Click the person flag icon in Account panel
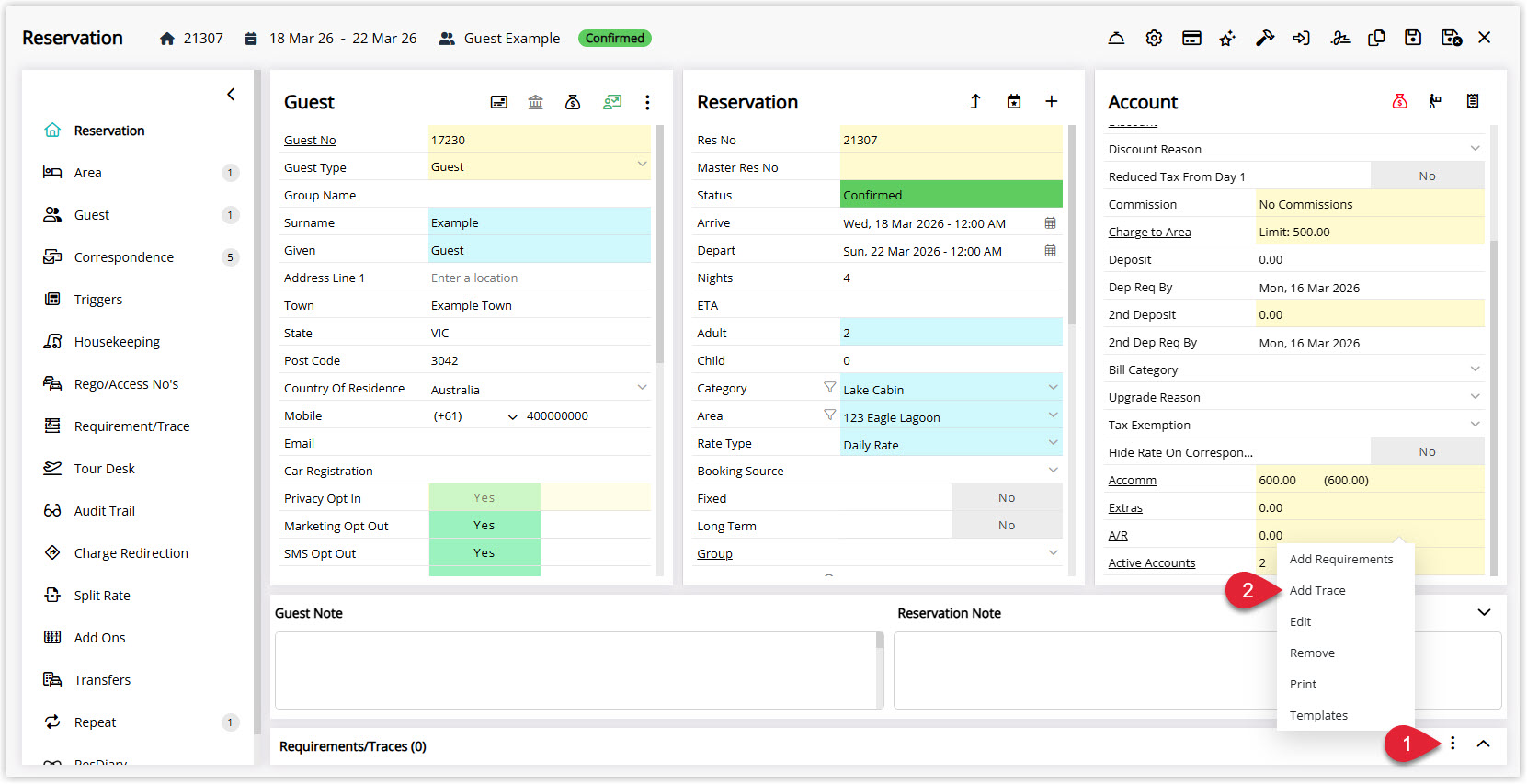Screen dimensions: 1527x784 coord(1435,101)
